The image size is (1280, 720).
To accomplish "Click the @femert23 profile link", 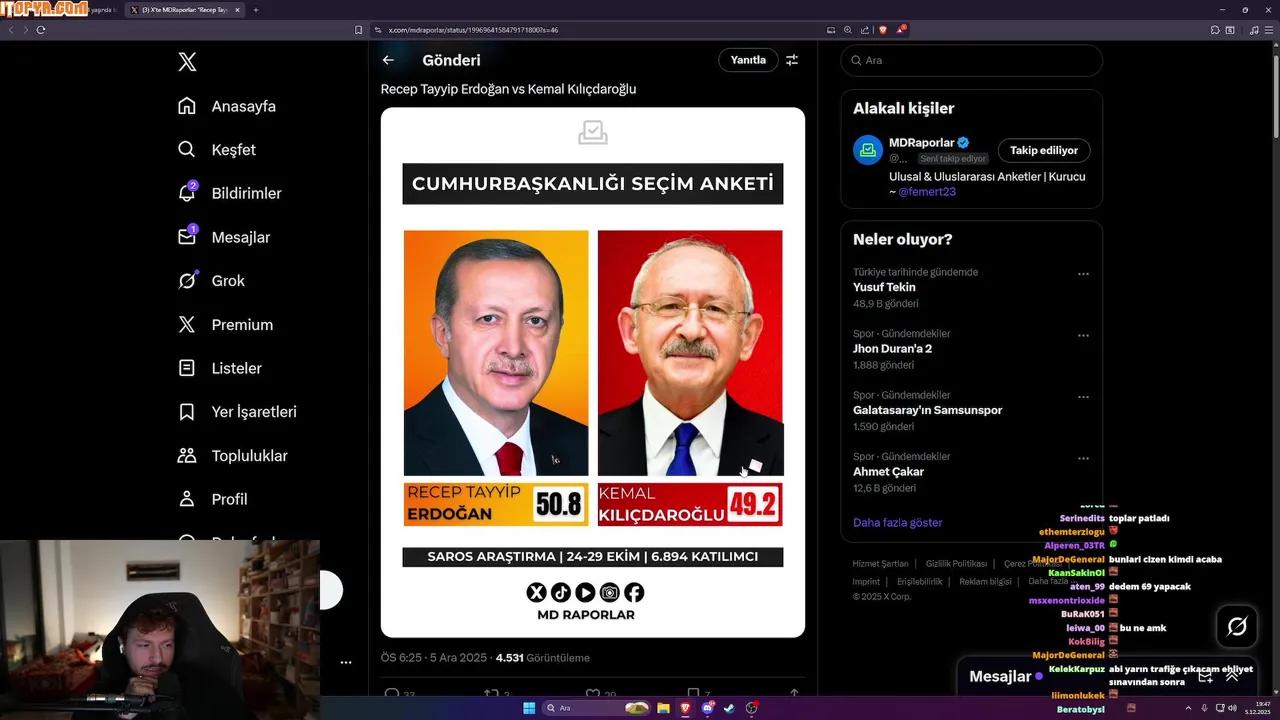I will click(x=926, y=191).
